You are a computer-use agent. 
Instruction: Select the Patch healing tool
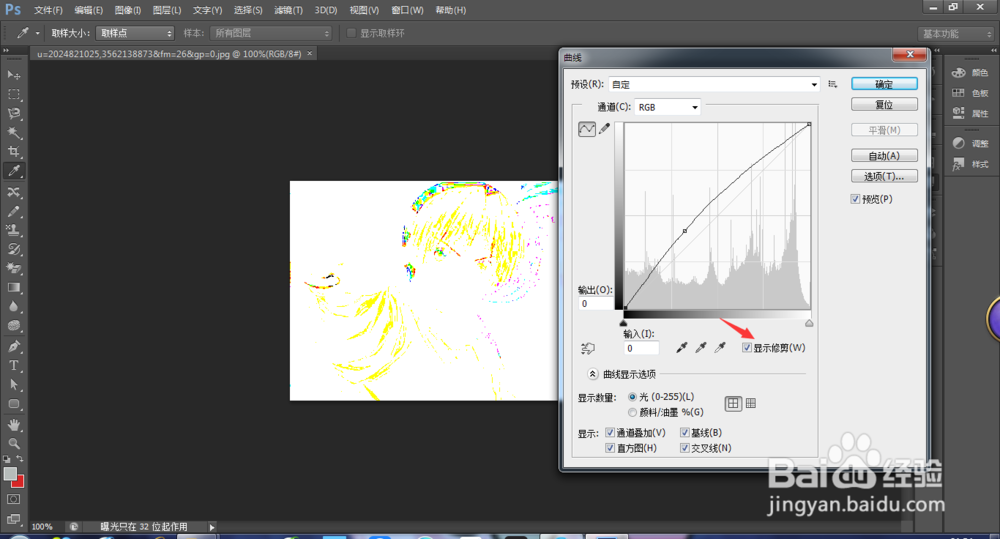pos(13,192)
